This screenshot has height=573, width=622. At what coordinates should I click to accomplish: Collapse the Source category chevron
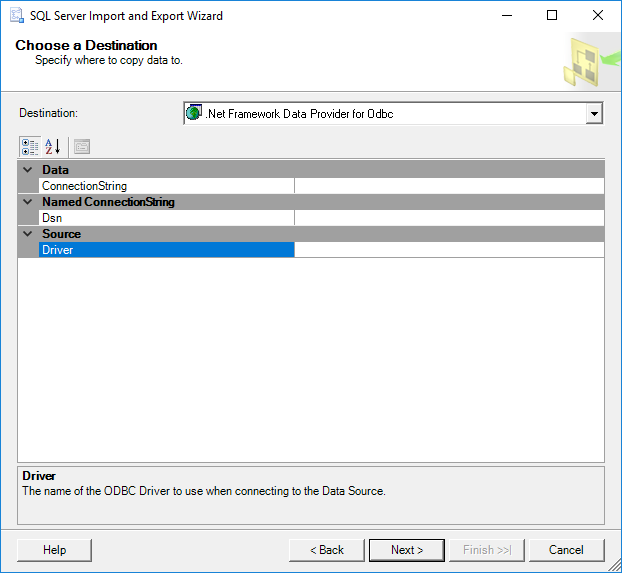28,234
